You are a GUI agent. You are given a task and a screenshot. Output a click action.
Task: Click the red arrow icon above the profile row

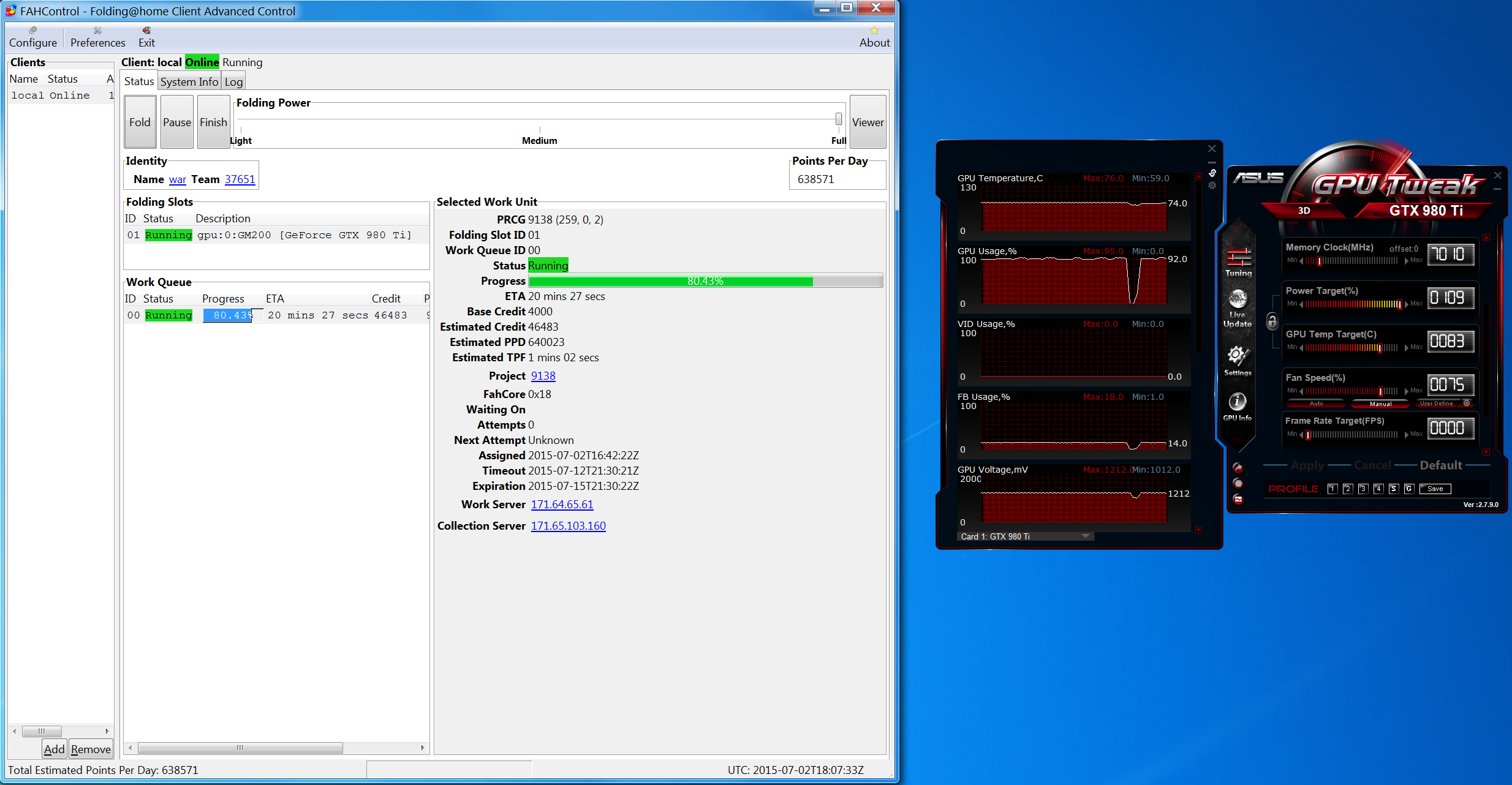click(1238, 468)
